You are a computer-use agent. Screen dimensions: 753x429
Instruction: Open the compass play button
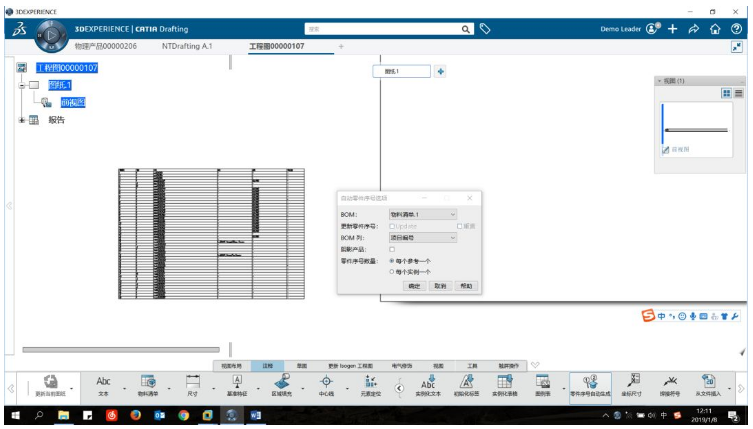point(51,35)
